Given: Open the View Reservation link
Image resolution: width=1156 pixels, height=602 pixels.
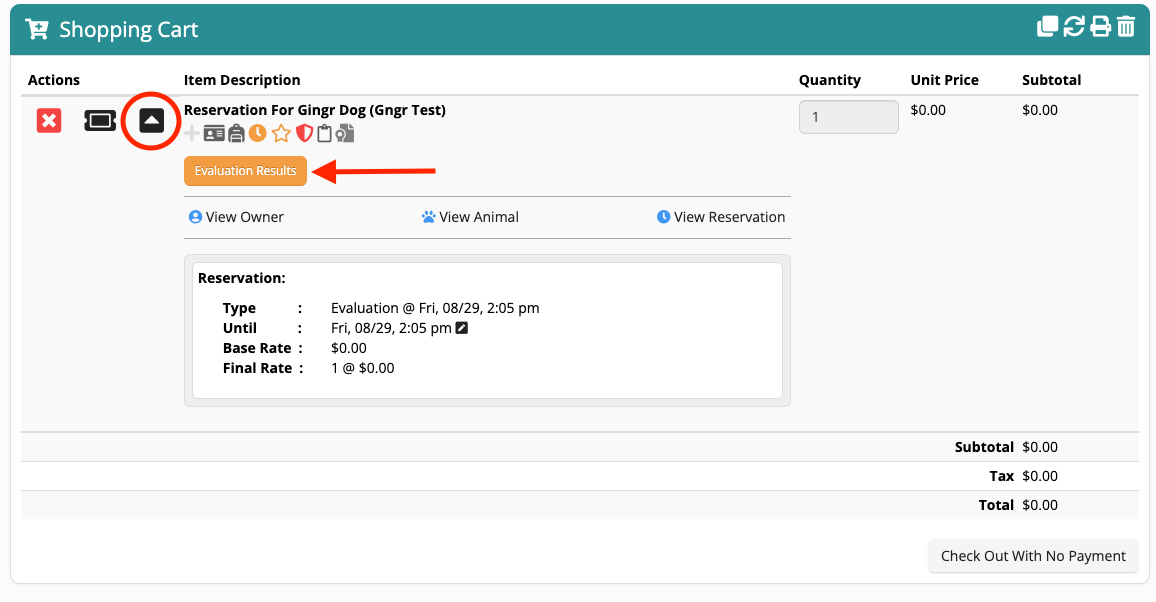Looking at the screenshot, I should pos(721,217).
